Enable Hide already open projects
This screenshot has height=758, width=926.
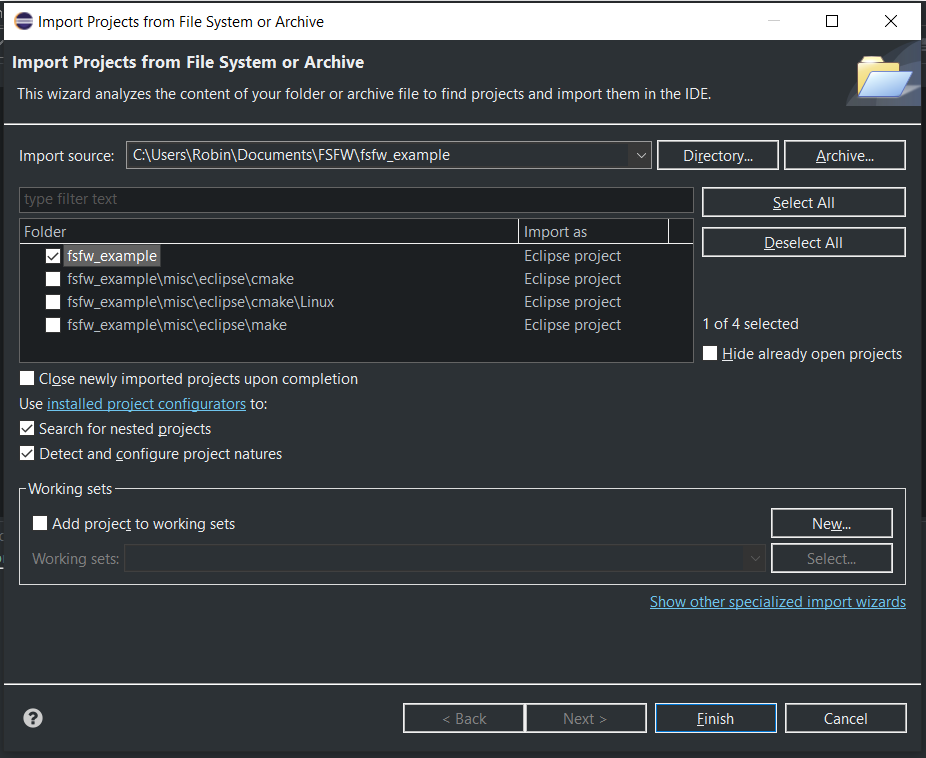click(x=710, y=353)
